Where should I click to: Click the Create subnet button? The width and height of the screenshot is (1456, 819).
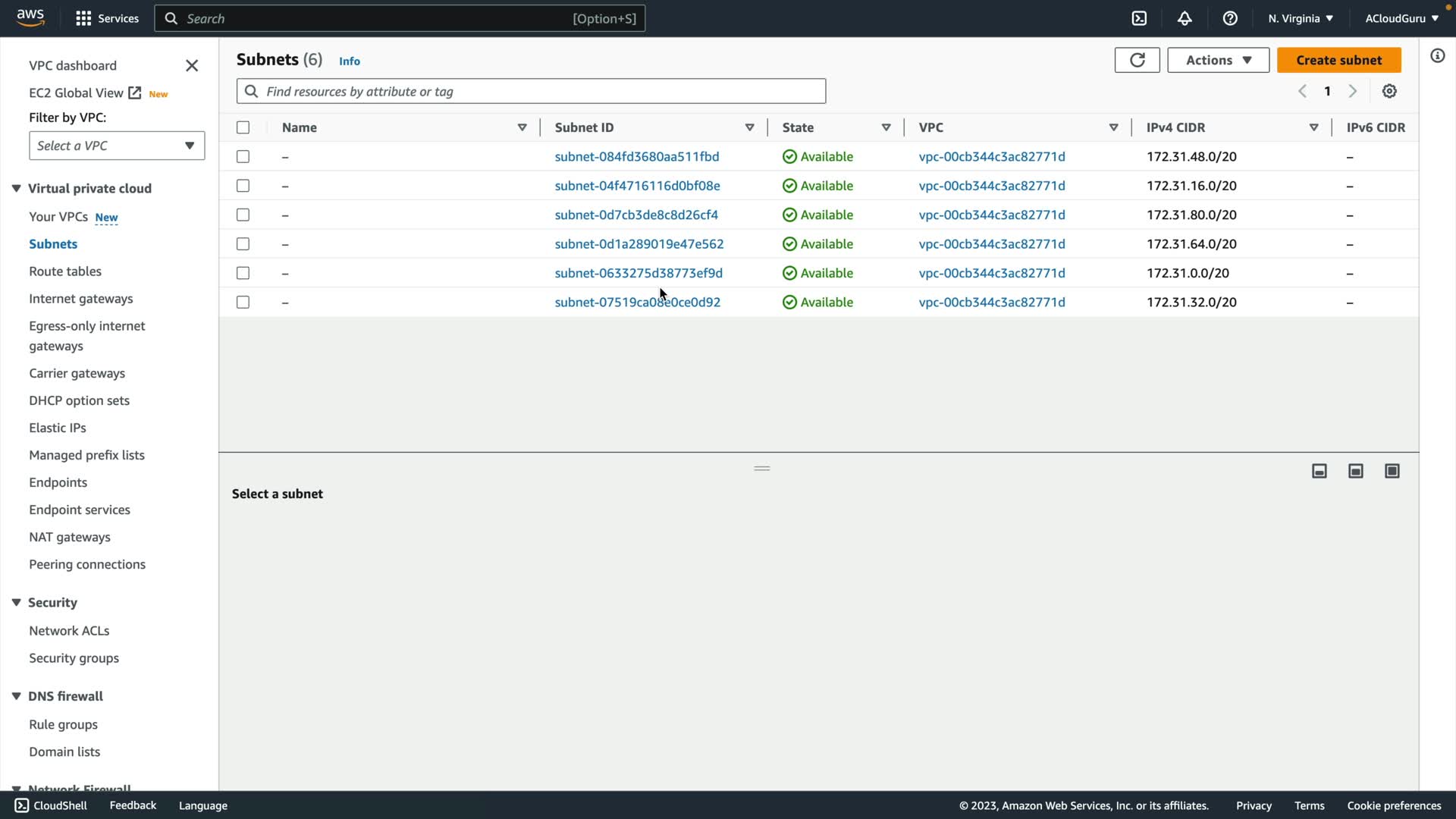click(1338, 60)
